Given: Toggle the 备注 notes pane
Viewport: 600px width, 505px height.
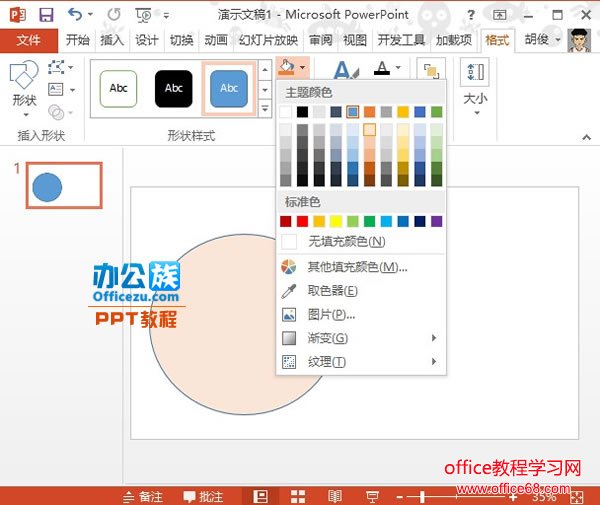Looking at the screenshot, I should [143, 497].
